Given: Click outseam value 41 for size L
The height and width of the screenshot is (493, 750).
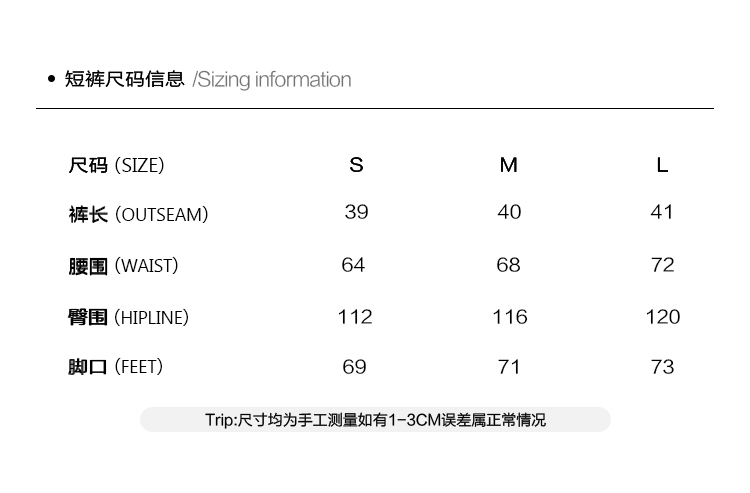Looking at the screenshot, I should [662, 212].
